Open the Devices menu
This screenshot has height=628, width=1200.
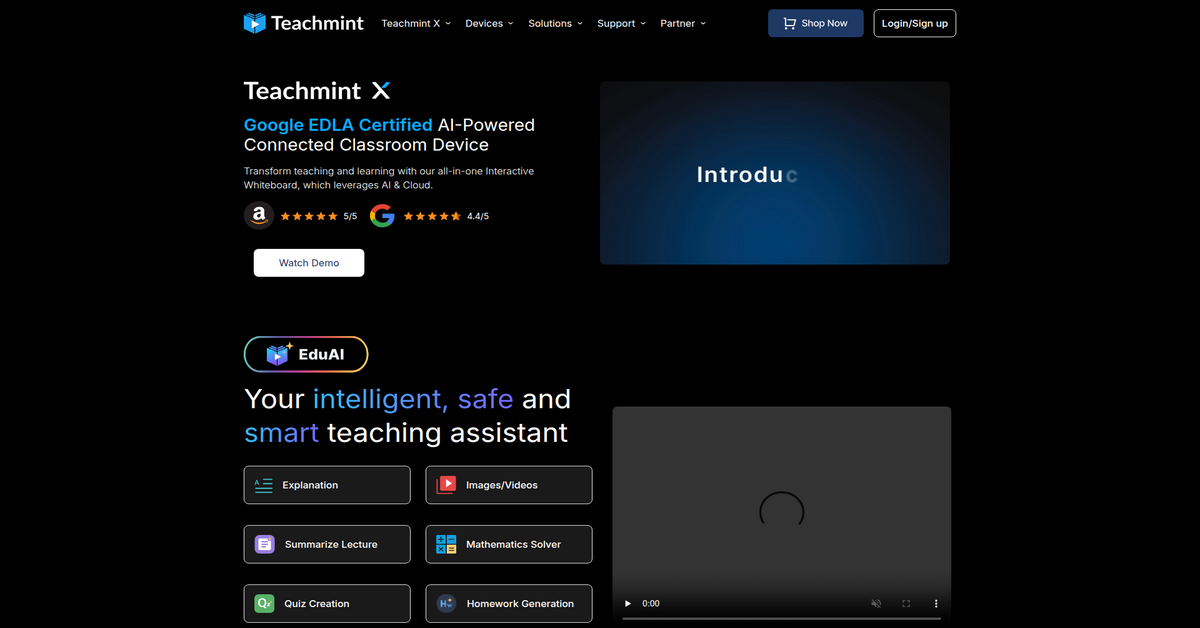(x=489, y=23)
